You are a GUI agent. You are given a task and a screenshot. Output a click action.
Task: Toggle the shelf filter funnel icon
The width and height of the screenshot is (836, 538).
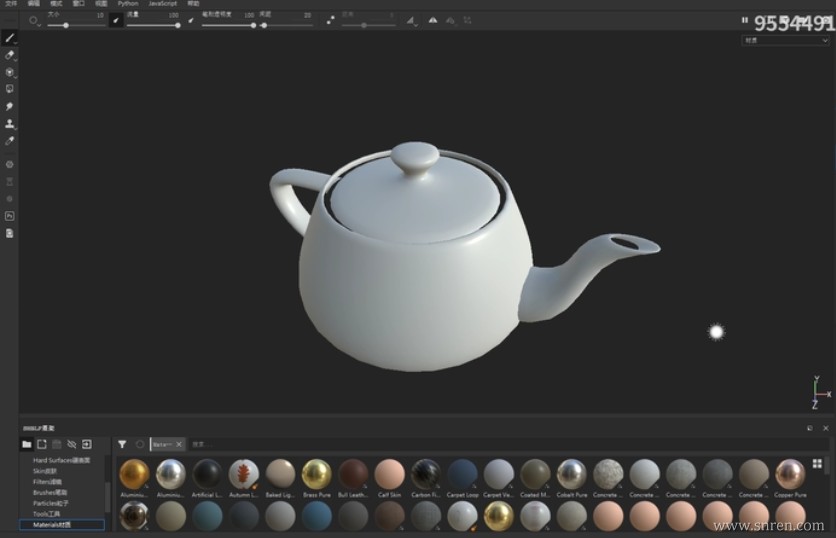pos(122,444)
